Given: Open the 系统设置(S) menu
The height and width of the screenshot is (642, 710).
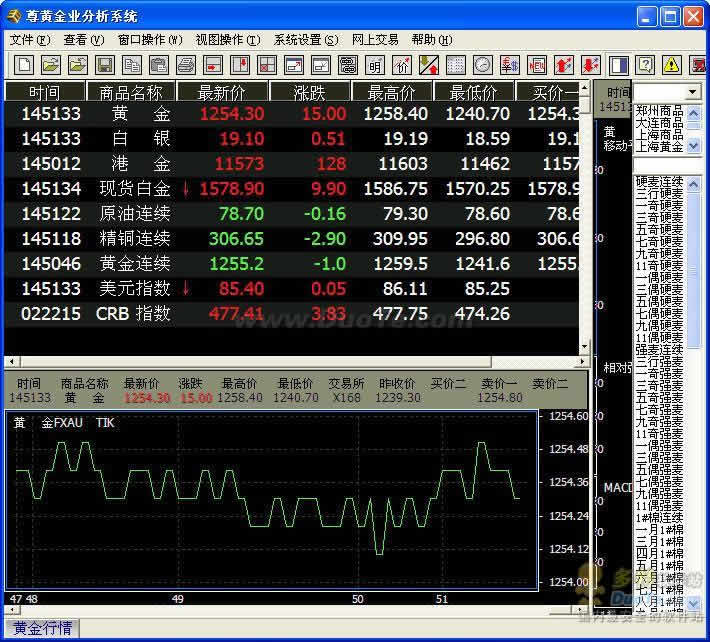Looking at the screenshot, I should 306,40.
